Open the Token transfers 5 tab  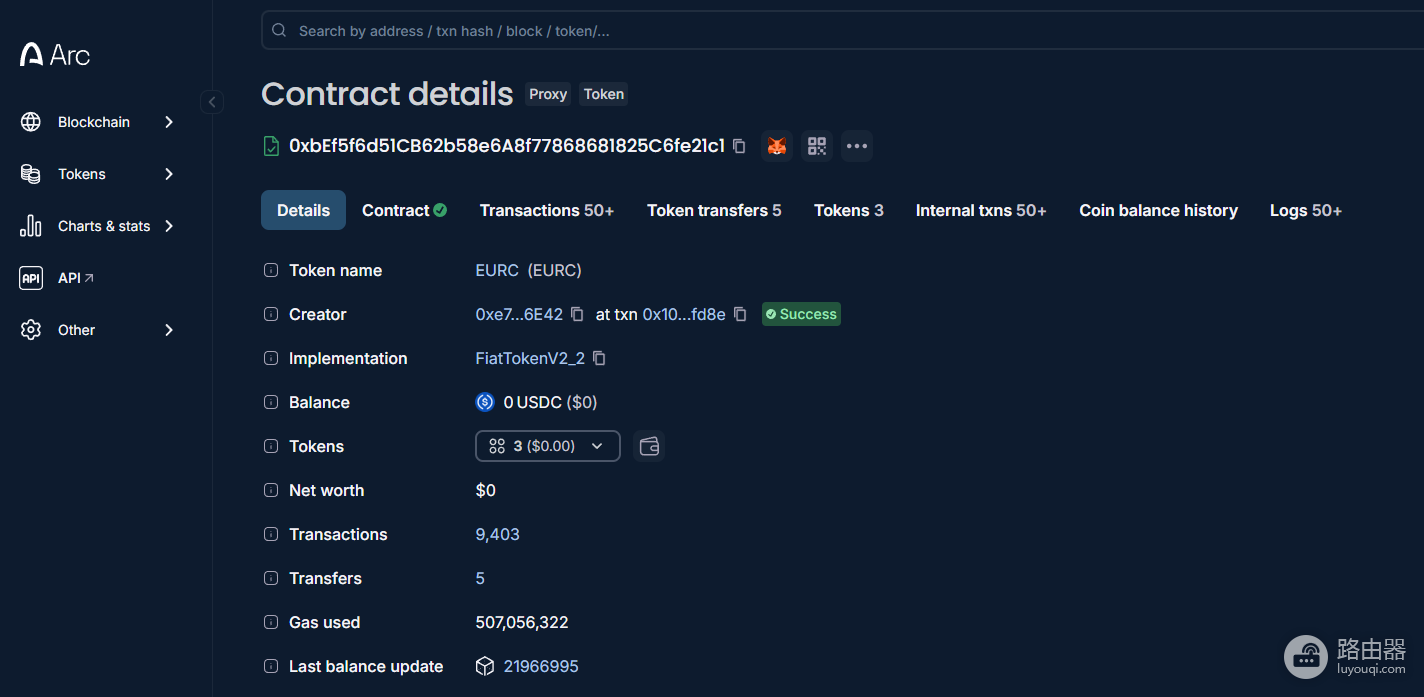(714, 210)
